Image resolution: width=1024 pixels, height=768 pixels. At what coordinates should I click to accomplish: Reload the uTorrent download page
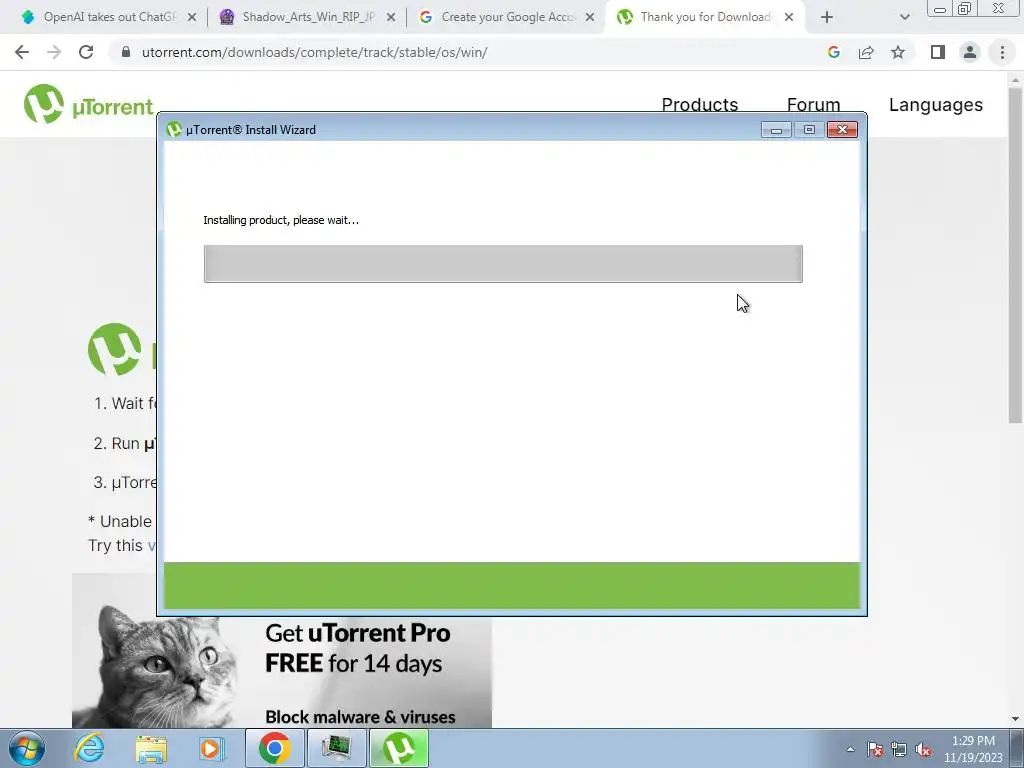pos(86,52)
